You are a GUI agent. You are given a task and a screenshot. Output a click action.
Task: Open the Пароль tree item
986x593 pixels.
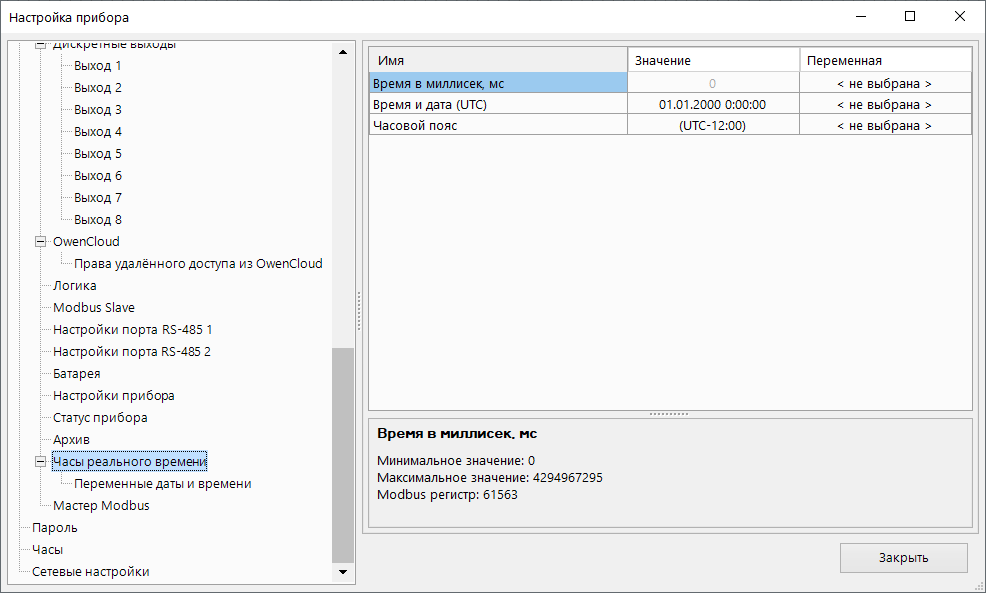tap(54, 528)
